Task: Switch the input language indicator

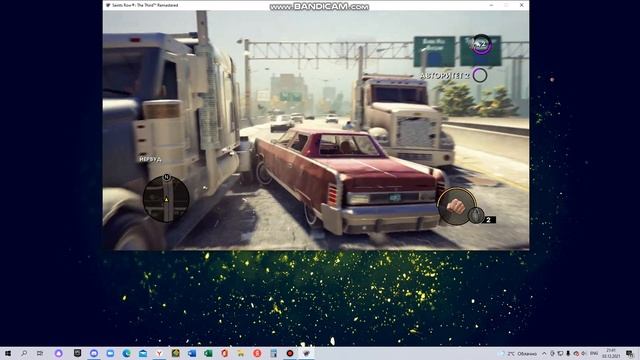Action: [x=594, y=353]
